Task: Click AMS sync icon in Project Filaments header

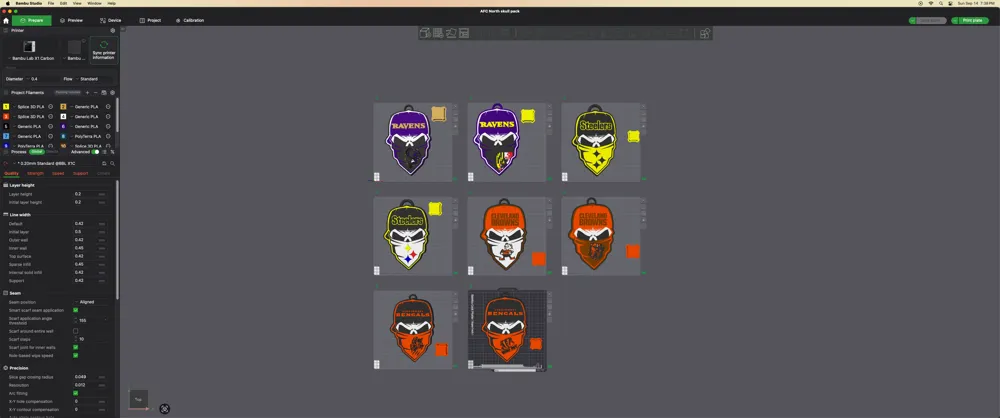Action: tap(104, 93)
